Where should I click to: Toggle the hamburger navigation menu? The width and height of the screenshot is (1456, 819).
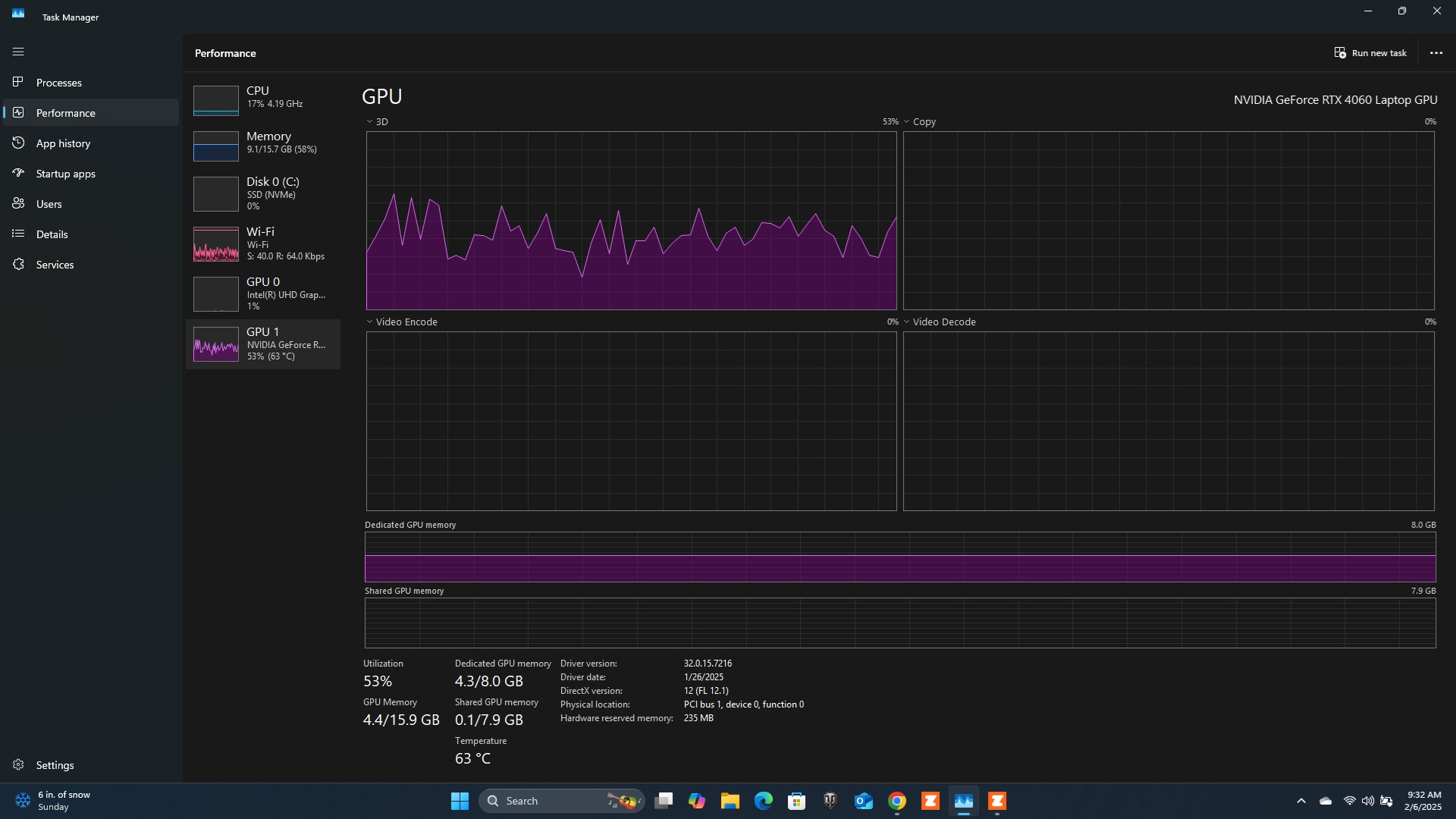click(x=18, y=52)
